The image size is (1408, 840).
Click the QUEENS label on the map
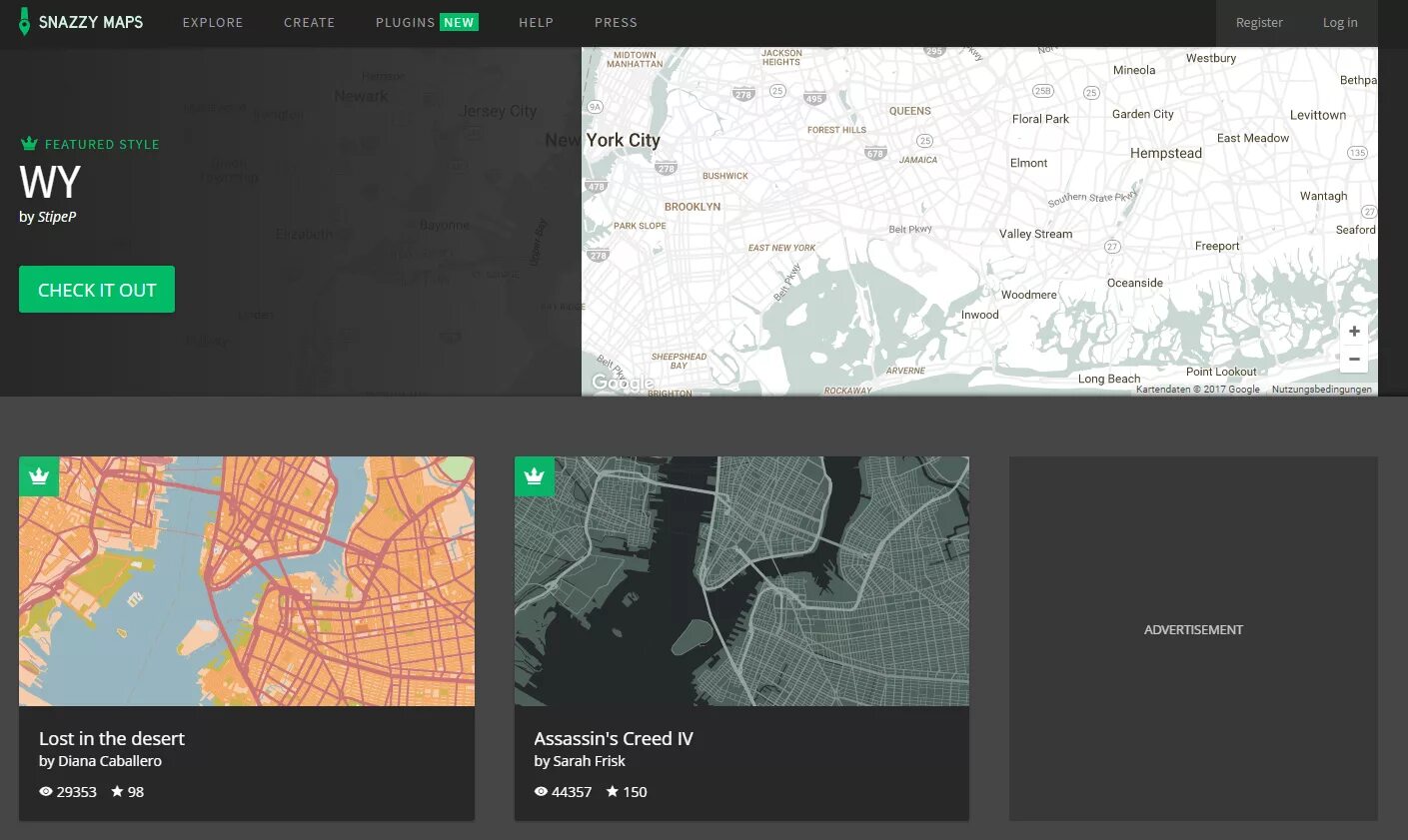coord(909,111)
